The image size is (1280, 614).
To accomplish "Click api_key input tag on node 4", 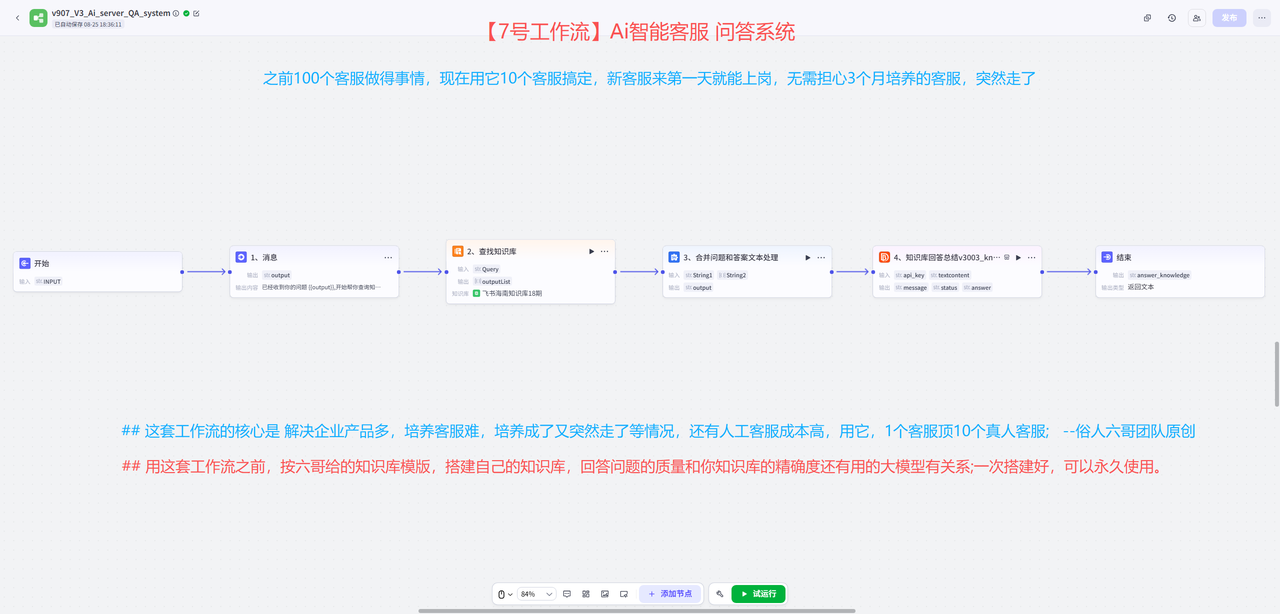I will (910, 275).
